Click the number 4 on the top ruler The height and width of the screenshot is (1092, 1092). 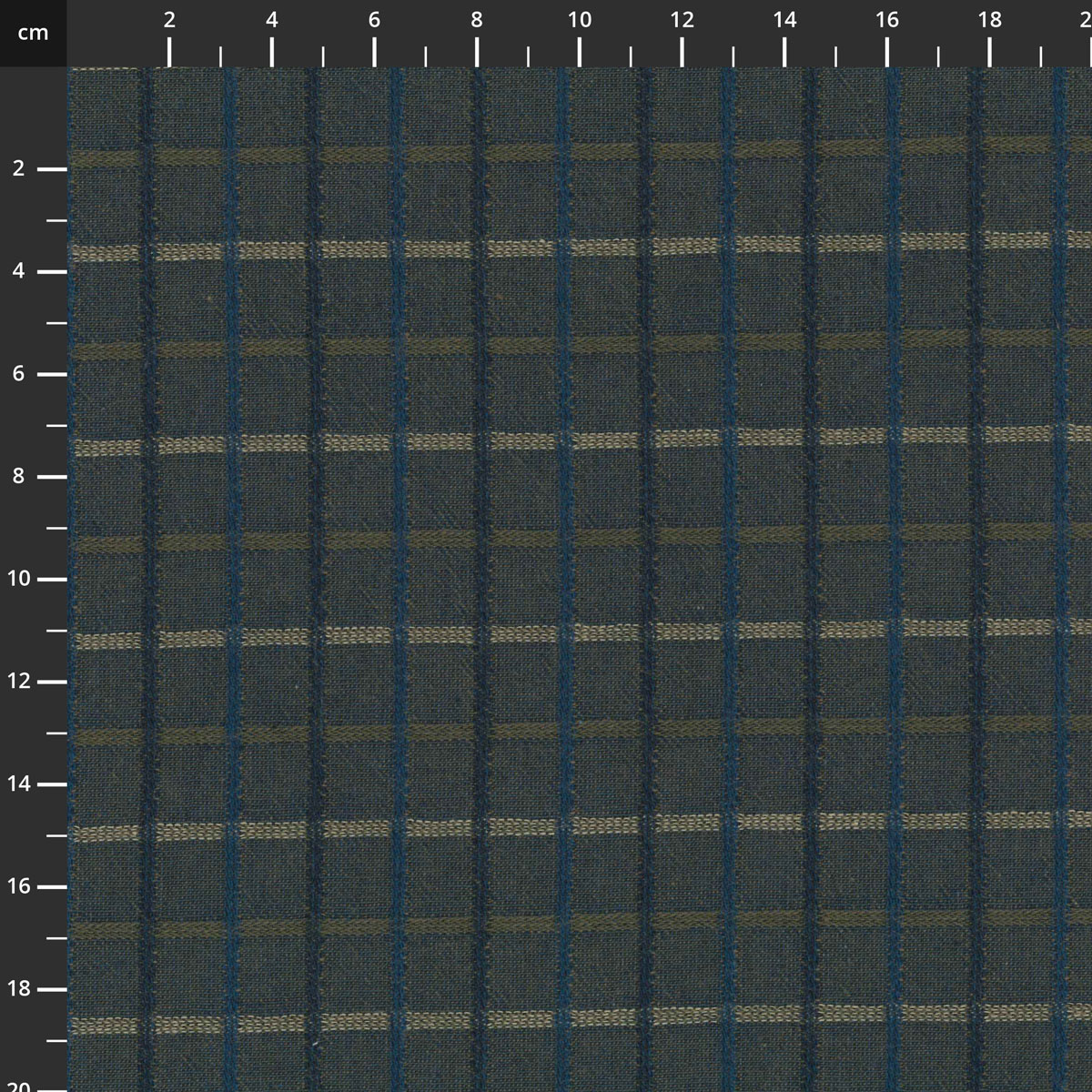click(271, 20)
